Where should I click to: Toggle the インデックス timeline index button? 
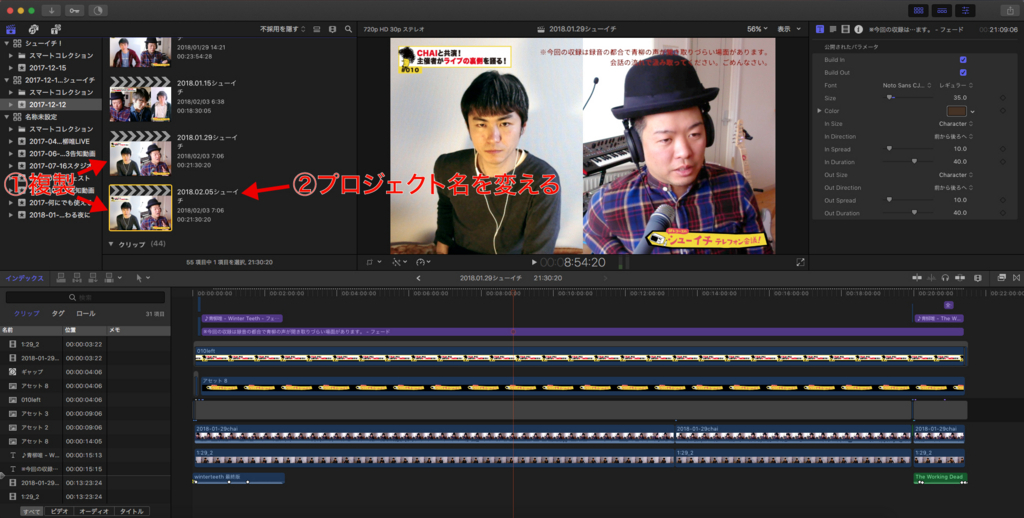[x=24, y=278]
